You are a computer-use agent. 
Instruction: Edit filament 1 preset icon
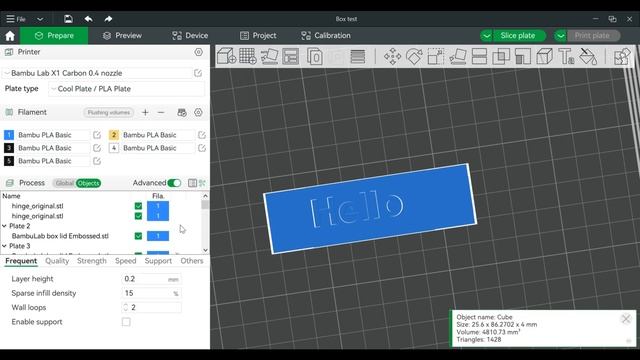coord(97,135)
